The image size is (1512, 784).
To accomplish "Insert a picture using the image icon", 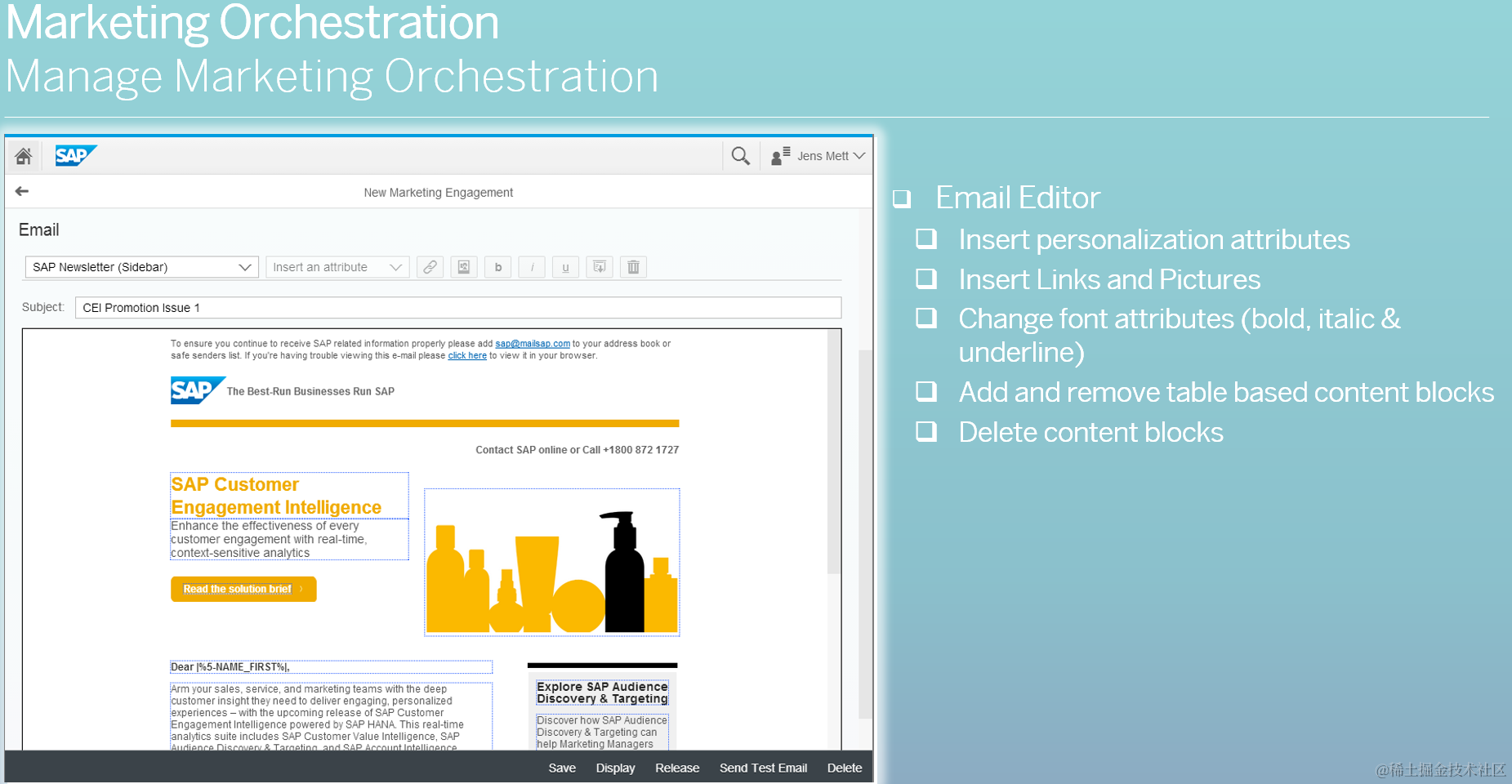I will point(464,267).
